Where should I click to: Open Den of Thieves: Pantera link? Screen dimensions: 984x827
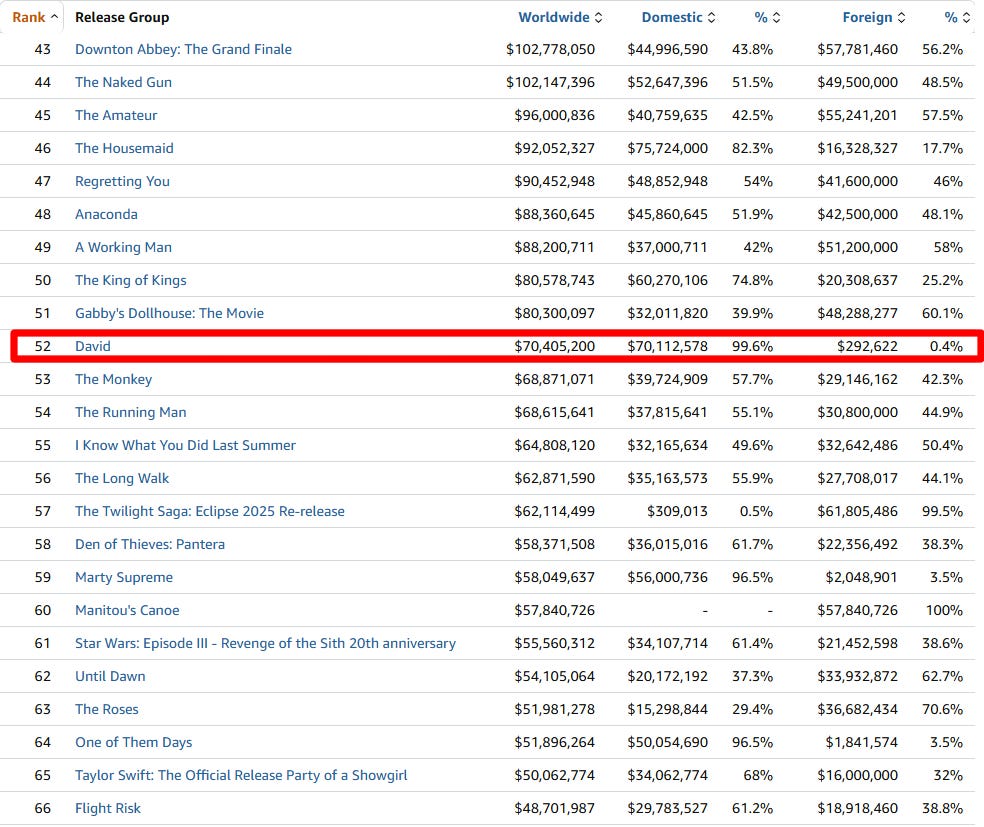149,545
